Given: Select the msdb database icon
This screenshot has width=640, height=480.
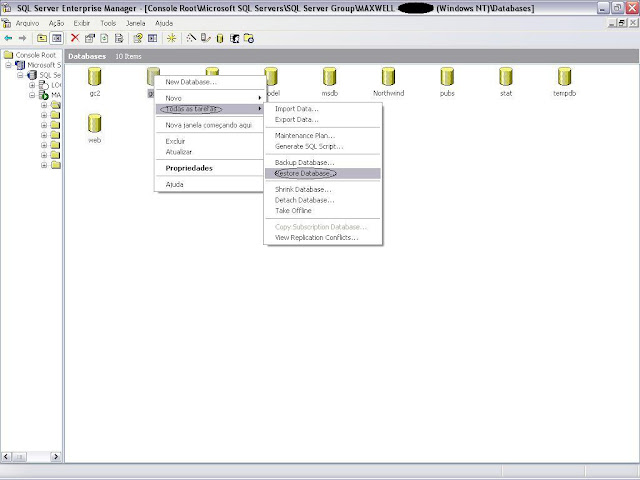Looking at the screenshot, I should 329,77.
